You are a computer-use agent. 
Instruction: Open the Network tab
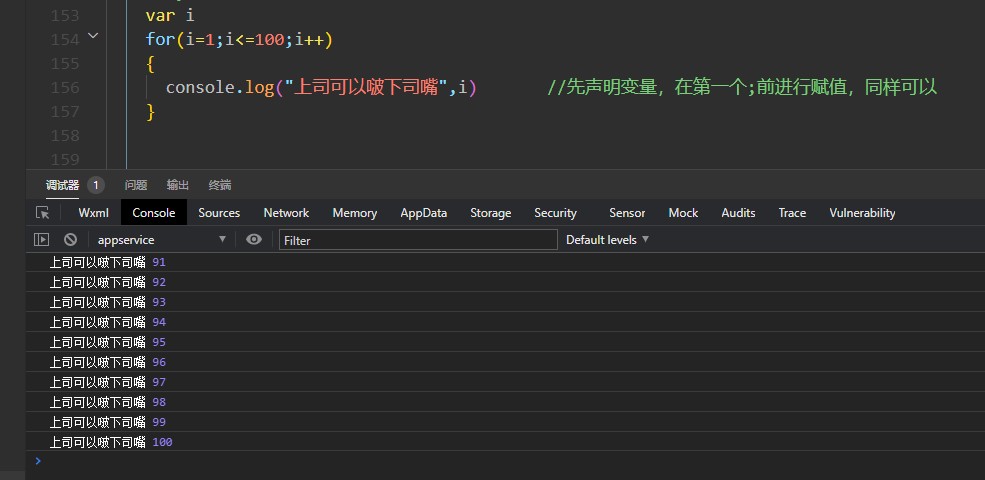tap(286, 212)
